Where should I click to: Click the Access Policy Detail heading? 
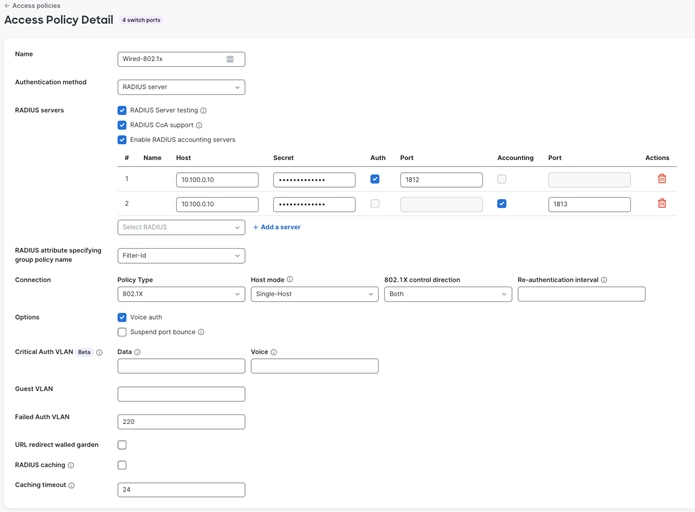tap(59, 20)
